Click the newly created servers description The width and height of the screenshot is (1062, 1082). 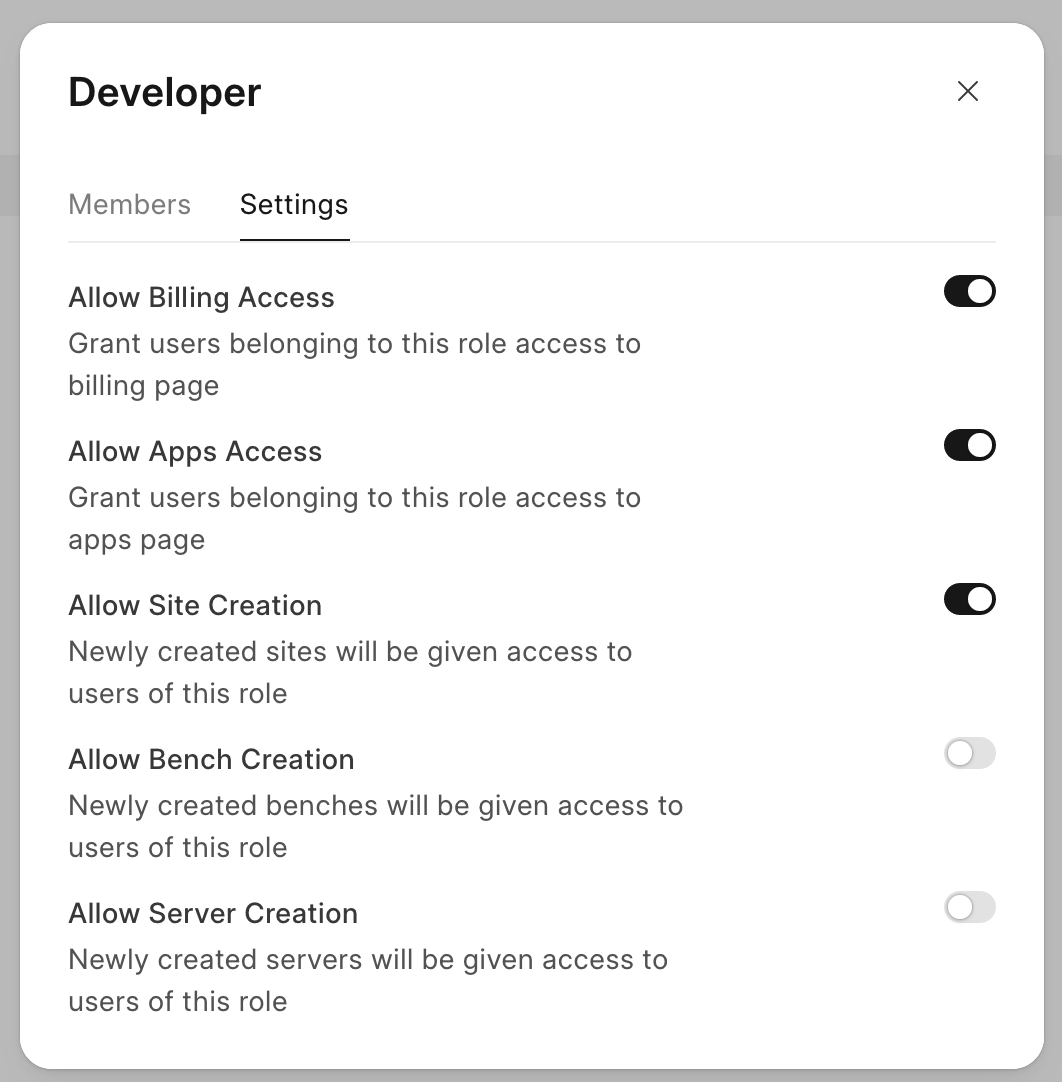tap(368, 980)
